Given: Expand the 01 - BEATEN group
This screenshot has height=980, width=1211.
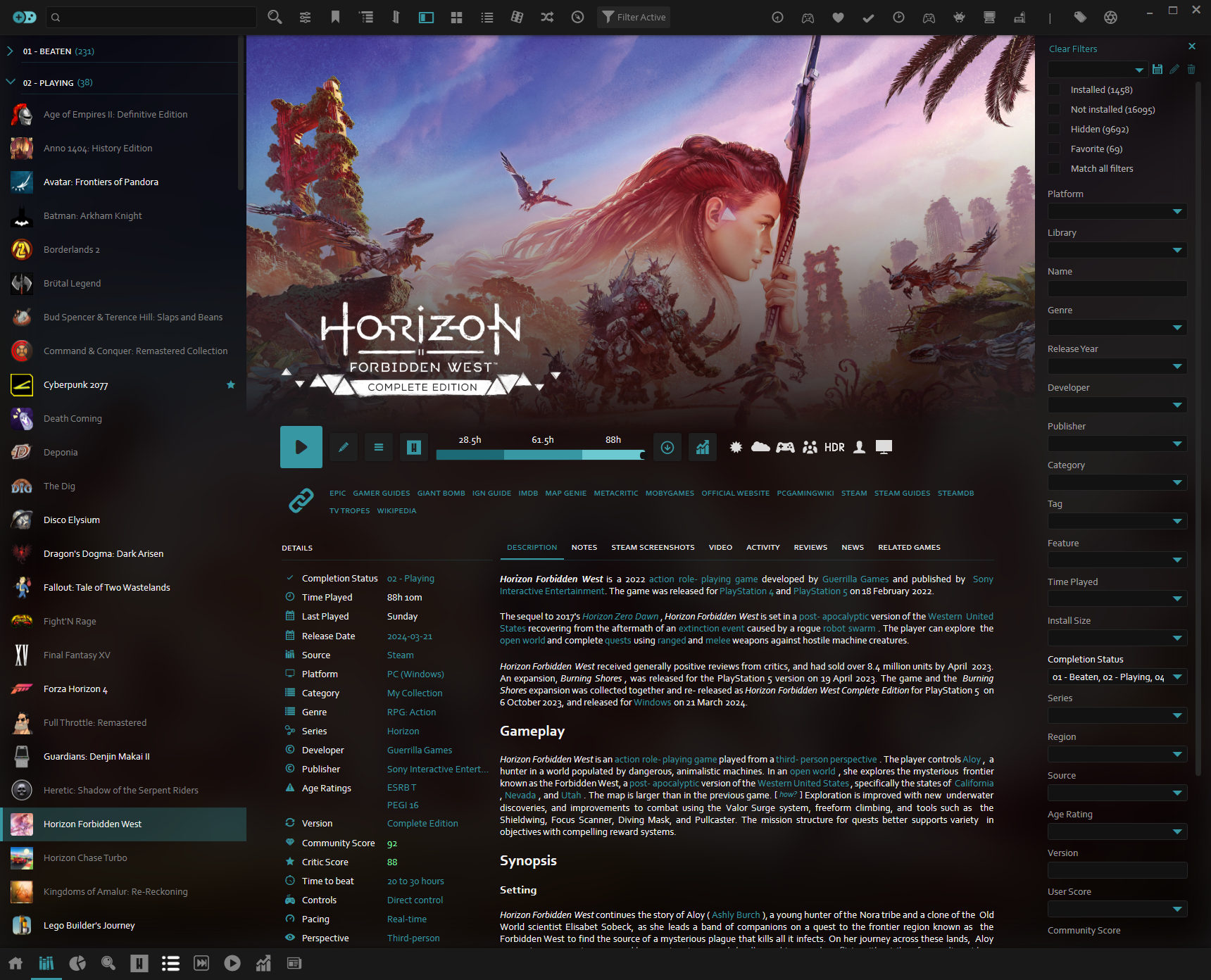Looking at the screenshot, I should pyautogui.click(x=10, y=51).
